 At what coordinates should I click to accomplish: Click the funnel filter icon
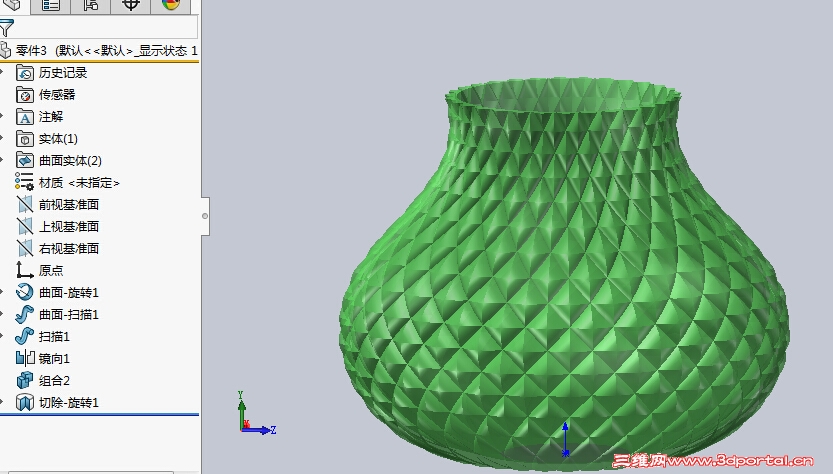6,28
